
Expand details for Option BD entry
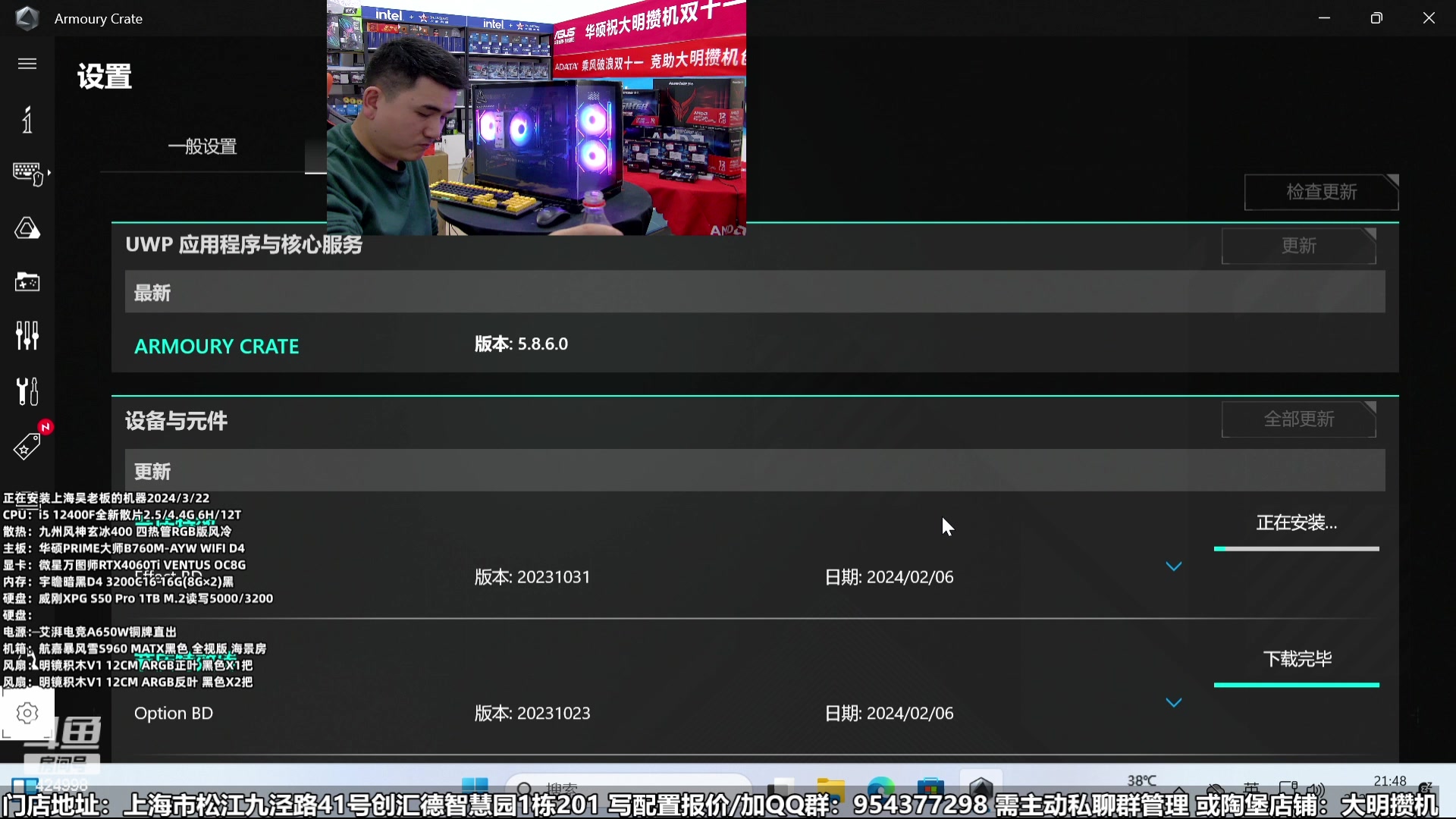tap(1174, 702)
